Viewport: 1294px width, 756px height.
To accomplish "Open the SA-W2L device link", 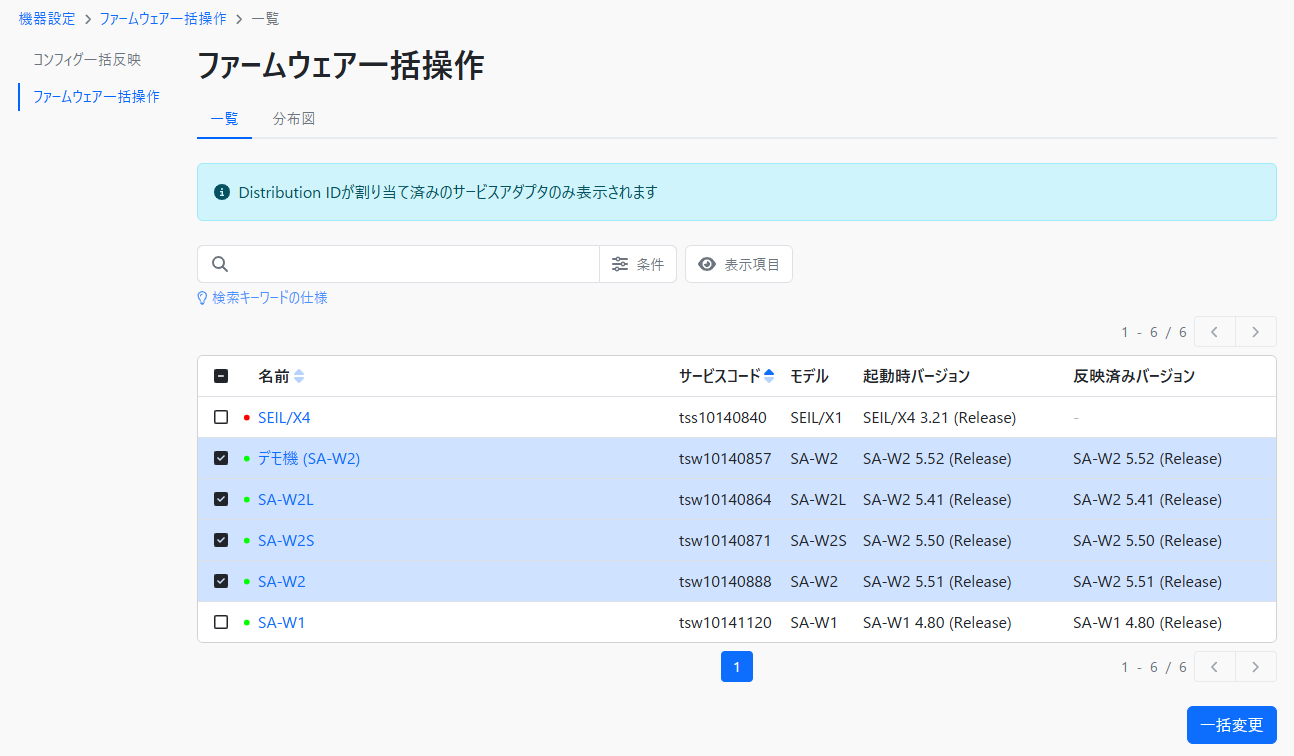I will [x=286, y=499].
